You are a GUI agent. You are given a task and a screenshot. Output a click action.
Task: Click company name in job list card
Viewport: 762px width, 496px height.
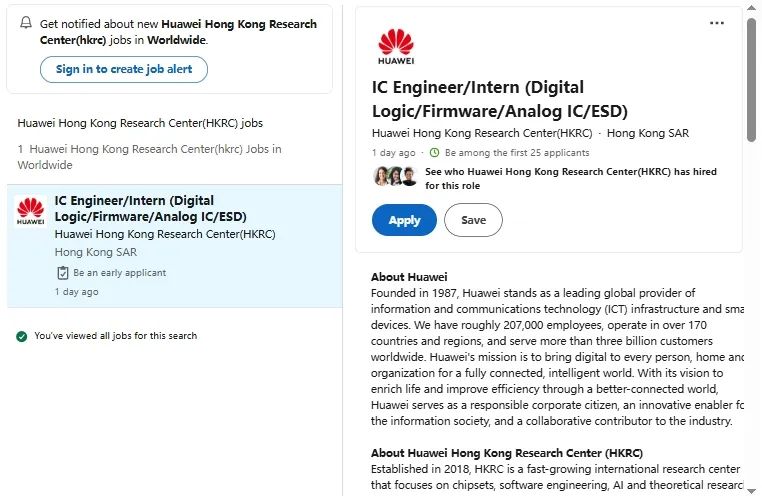coord(165,234)
